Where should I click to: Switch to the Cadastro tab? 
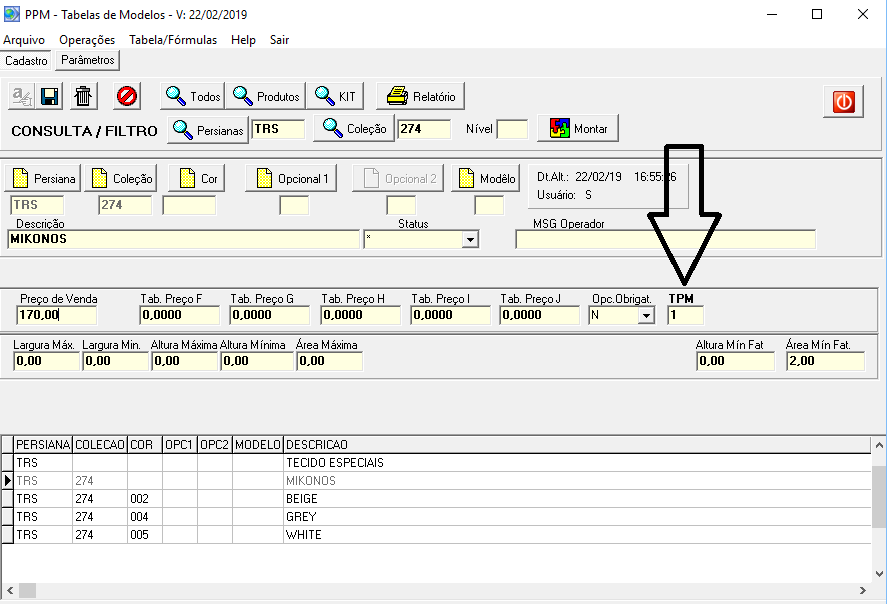tap(26, 61)
